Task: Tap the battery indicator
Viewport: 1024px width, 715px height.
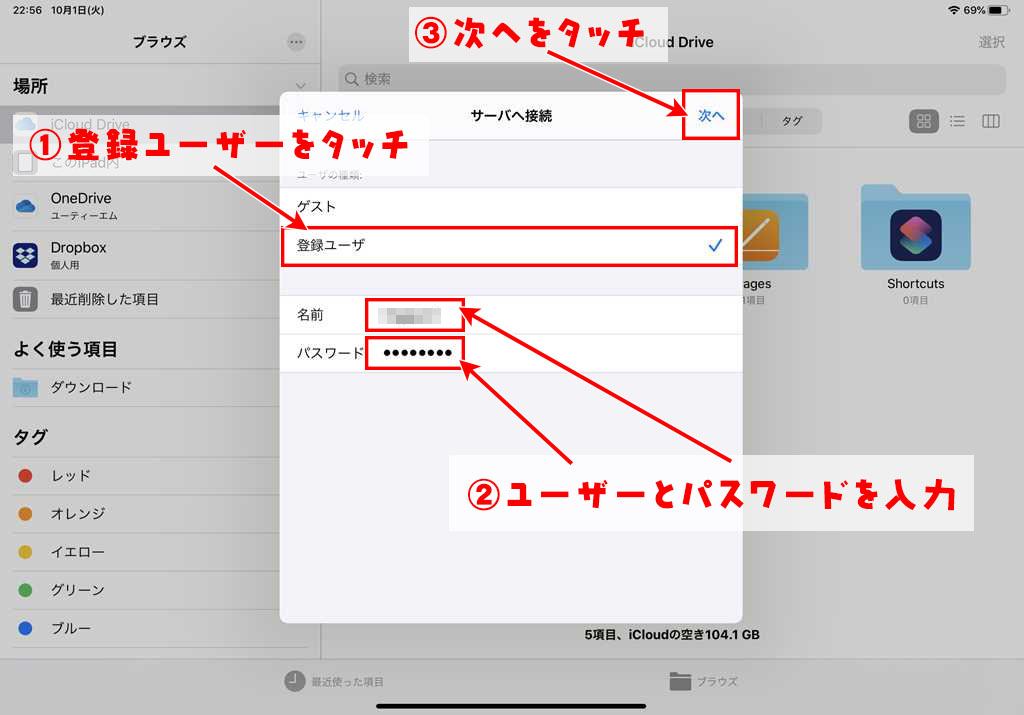Action: tap(999, 10)
